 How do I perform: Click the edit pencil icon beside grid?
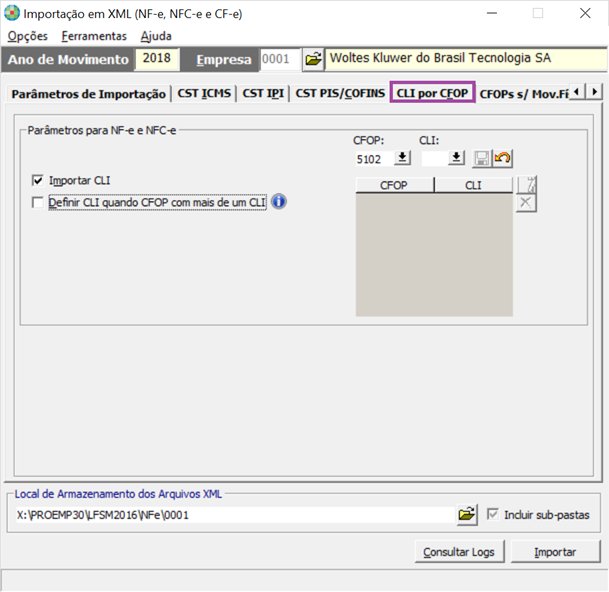526,184
